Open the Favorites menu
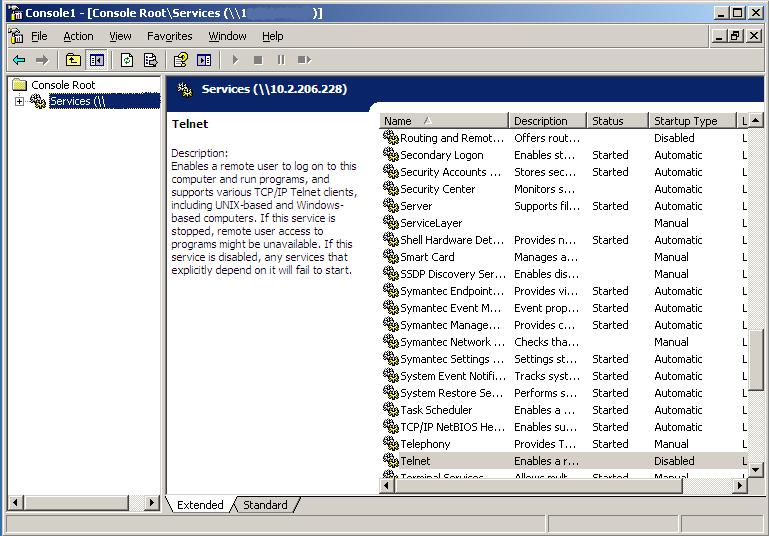The image size is (769, 536). (x=170, y=36)
